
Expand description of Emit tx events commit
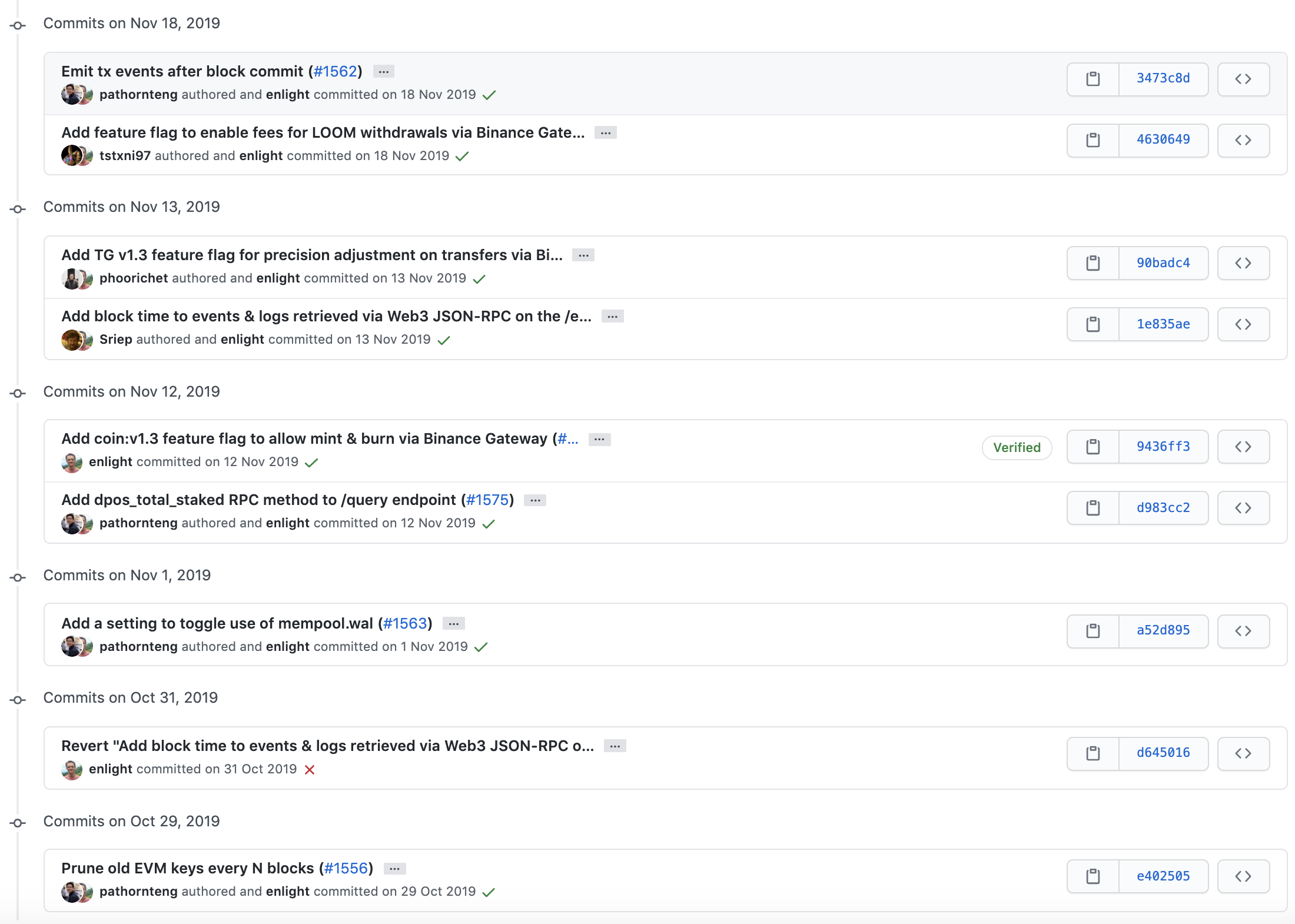[384, 72]
